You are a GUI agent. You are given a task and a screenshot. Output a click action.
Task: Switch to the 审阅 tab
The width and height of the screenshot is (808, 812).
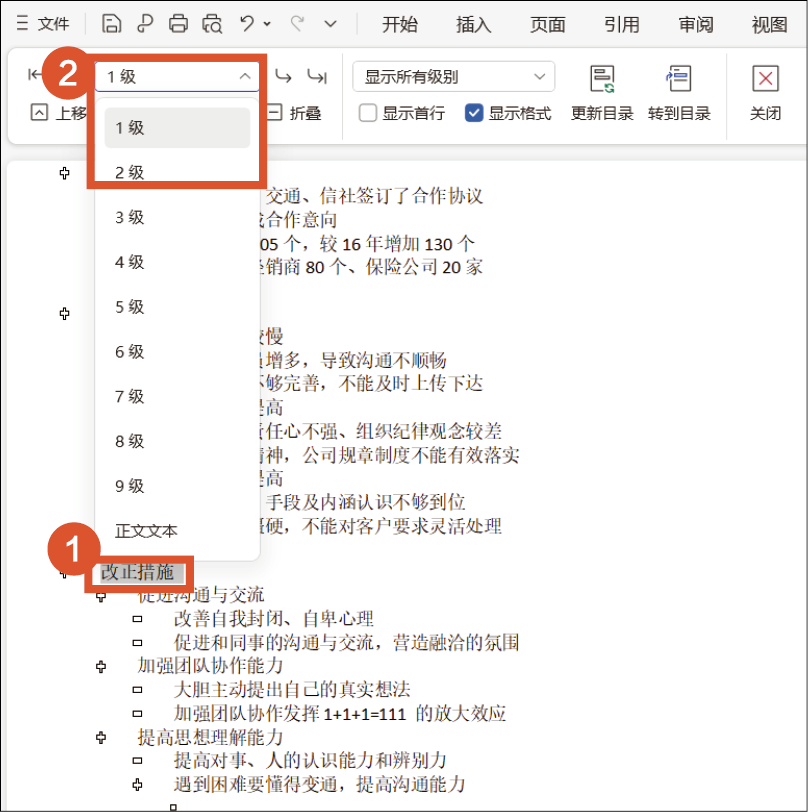pos(695,24)
